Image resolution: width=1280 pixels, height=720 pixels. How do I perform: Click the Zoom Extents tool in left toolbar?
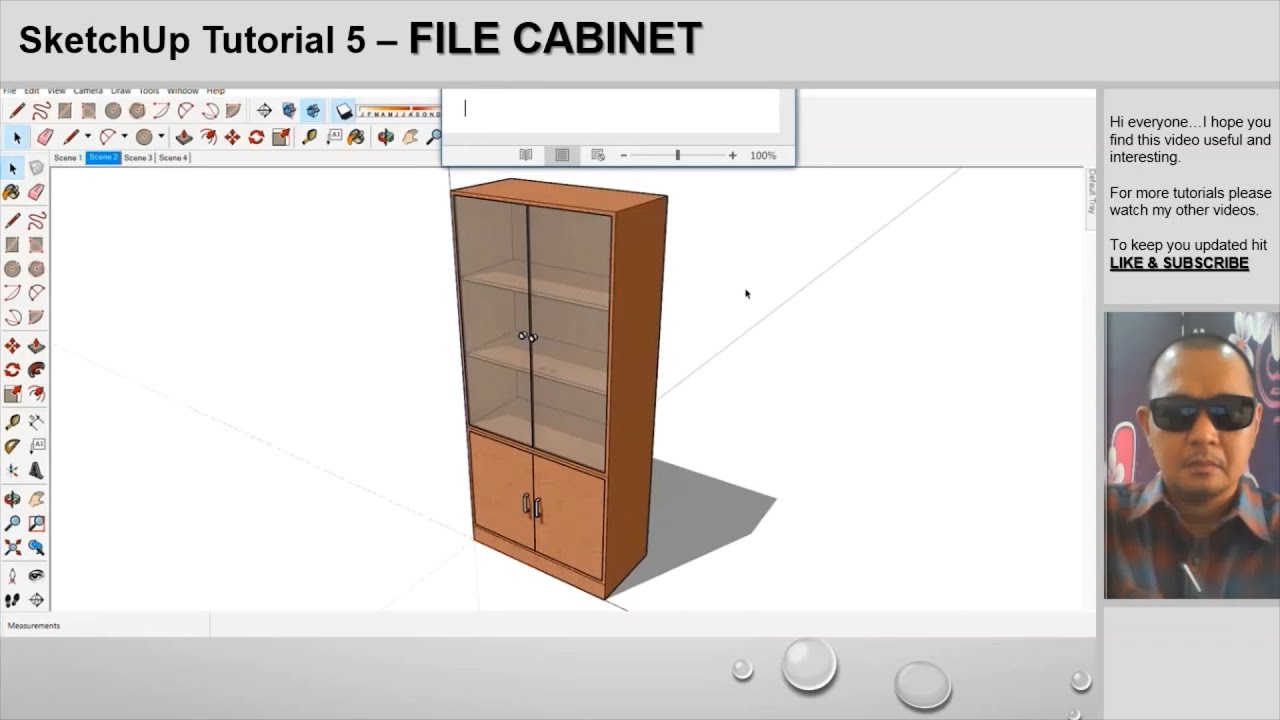12,547
